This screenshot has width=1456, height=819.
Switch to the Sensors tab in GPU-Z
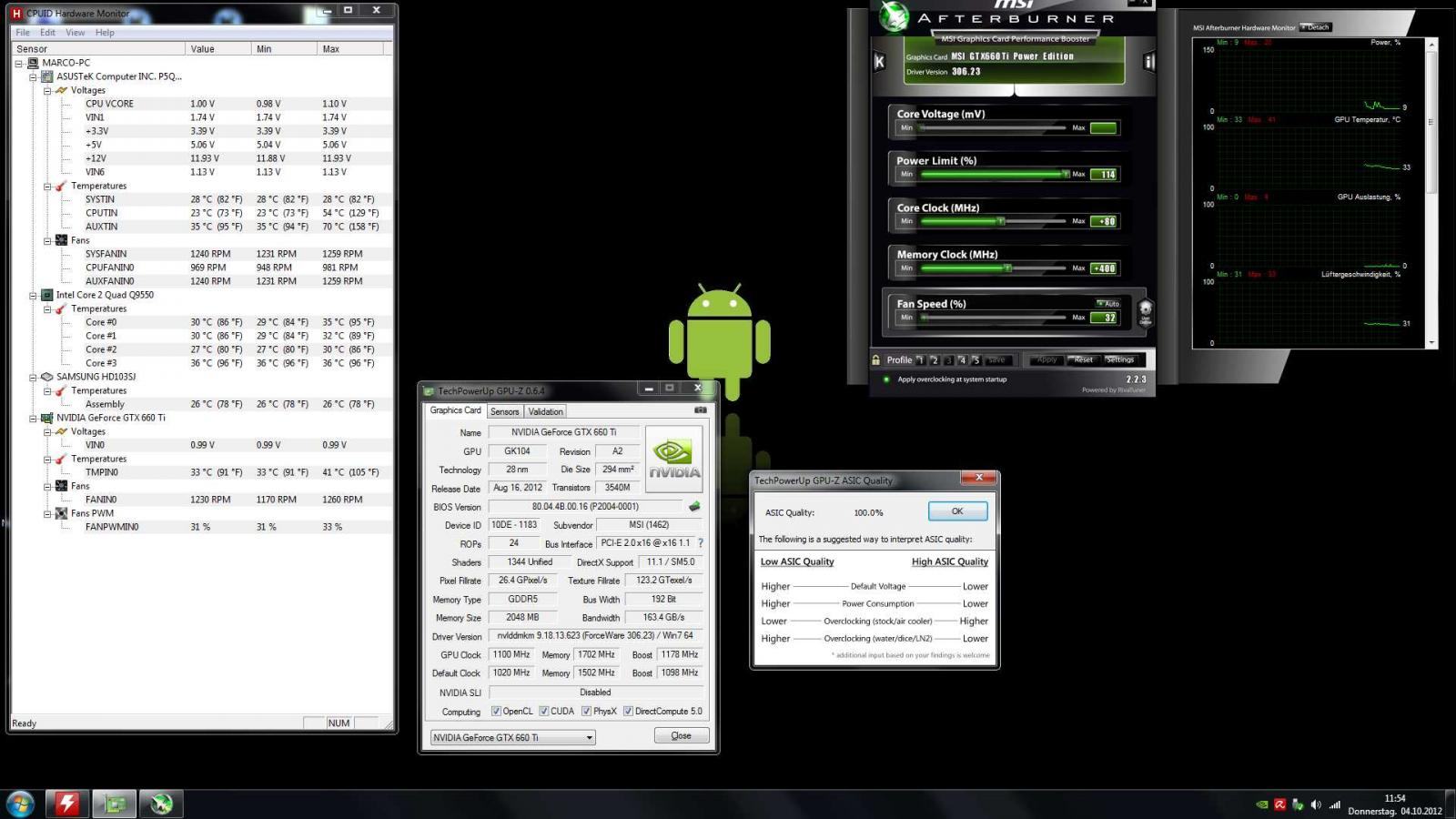tap(505, 411)
